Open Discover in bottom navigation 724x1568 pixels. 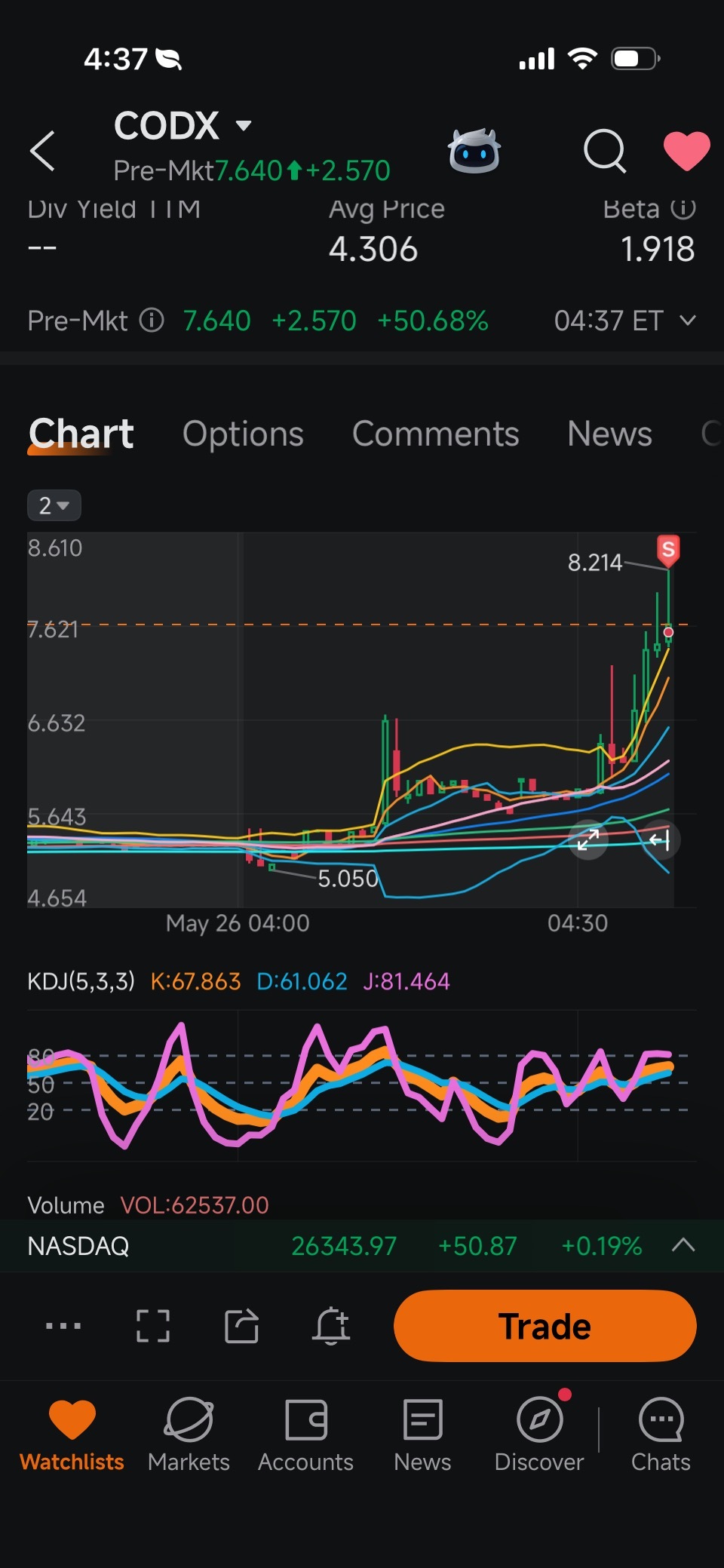(x=539, y=1436)
